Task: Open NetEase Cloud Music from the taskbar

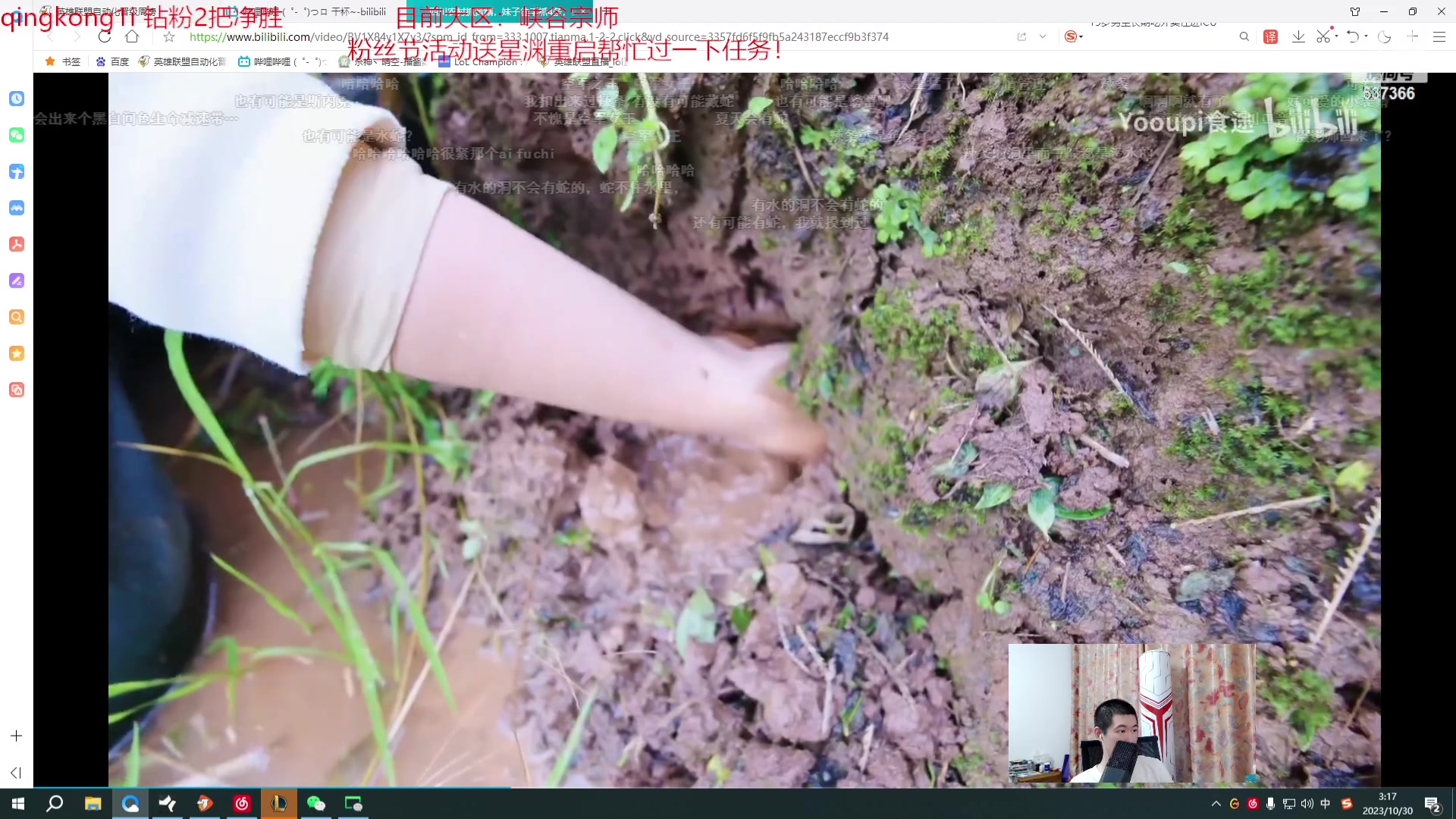Action: tap(242, 804)
